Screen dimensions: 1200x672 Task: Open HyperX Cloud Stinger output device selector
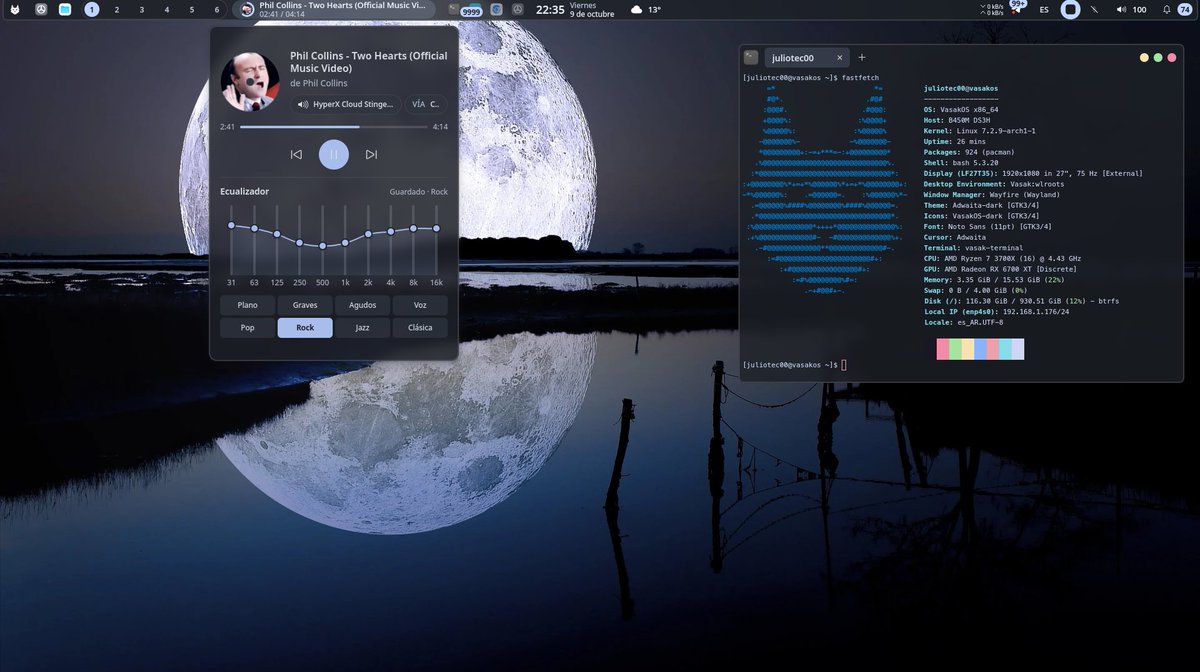click(347, 104)
